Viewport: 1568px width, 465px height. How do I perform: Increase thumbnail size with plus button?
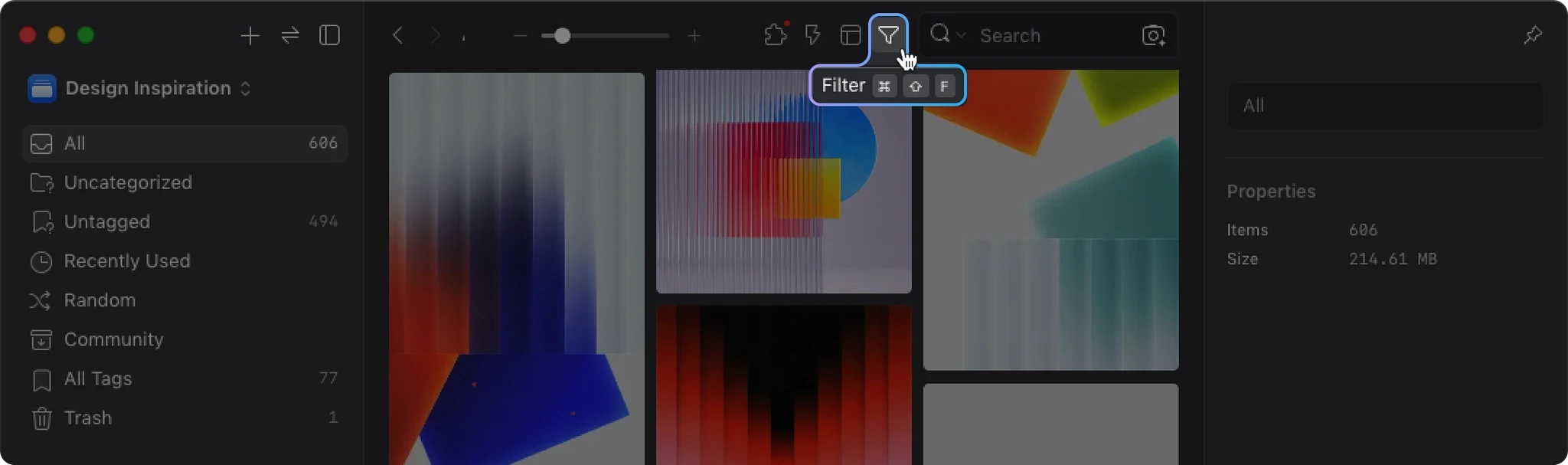click(x=694, y=36)
